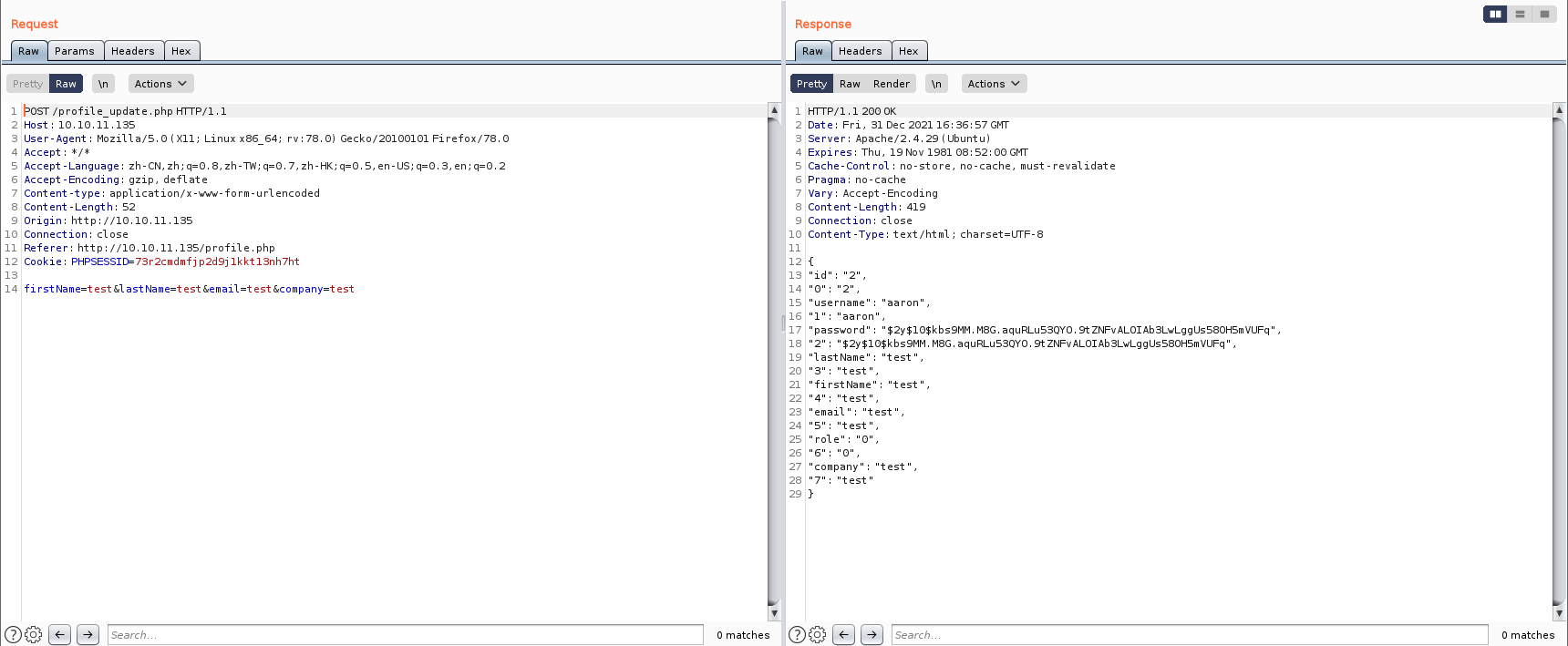Select Raw view in Request editor
1568x646 pixels.
click(x=66, y=84)
